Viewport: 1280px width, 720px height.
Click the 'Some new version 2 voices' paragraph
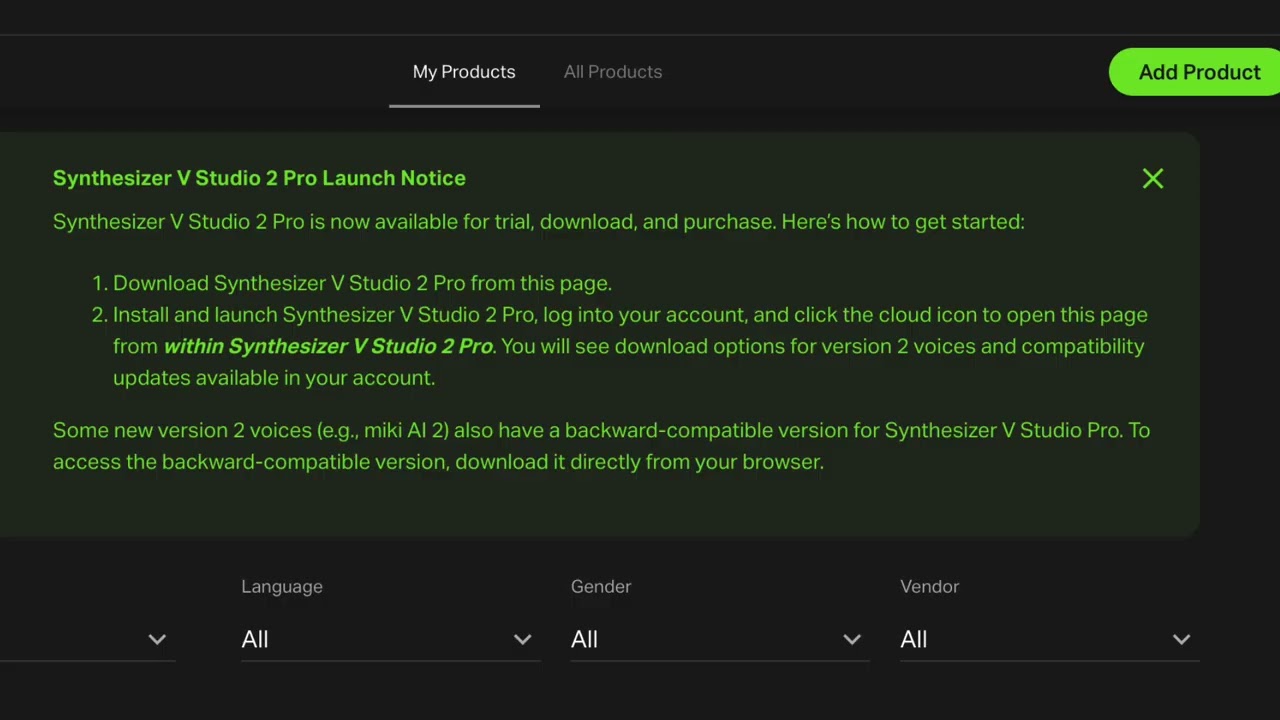(x=601, y=446)
